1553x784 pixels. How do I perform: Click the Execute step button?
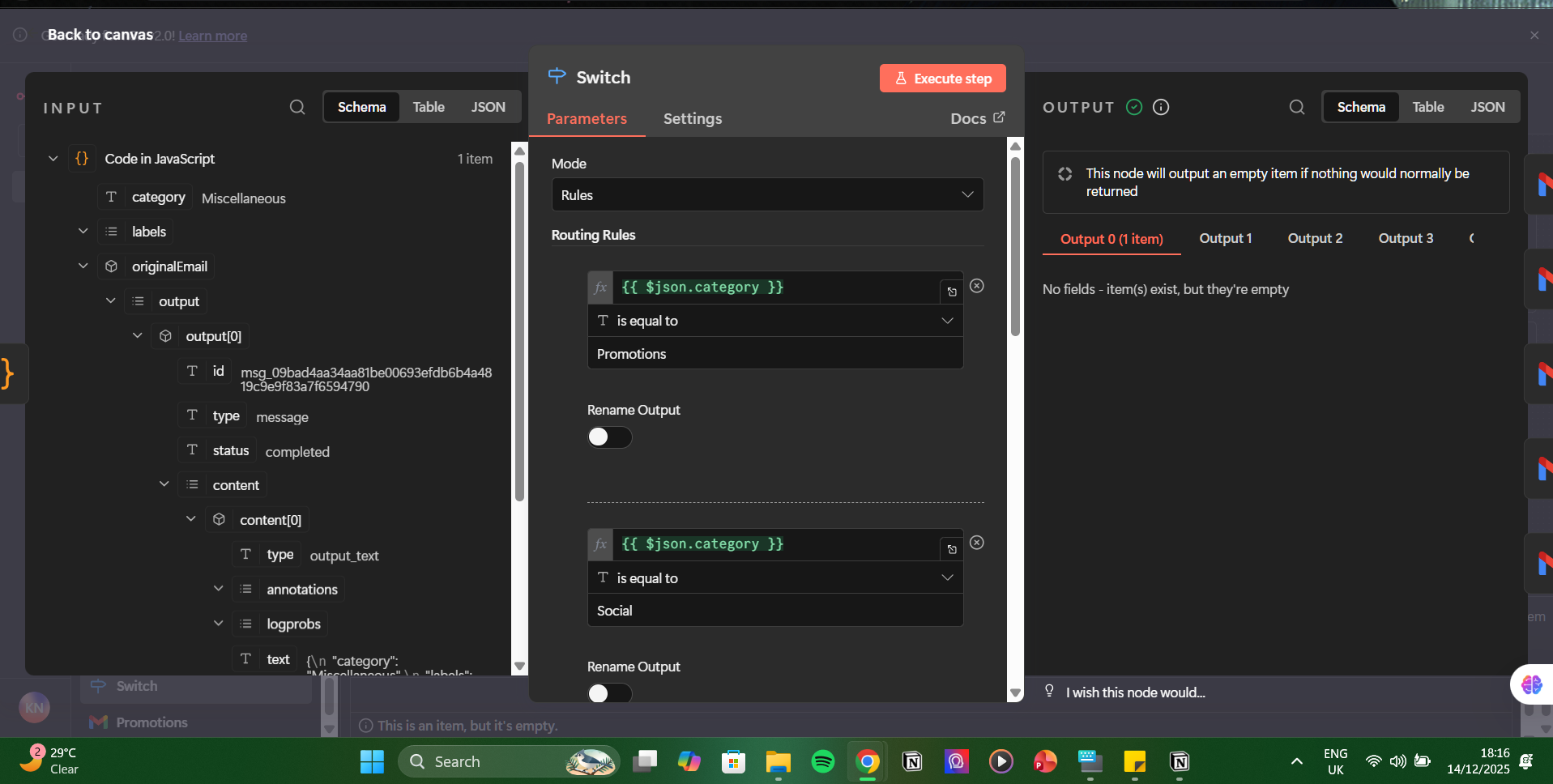click(x=942, y=79)
